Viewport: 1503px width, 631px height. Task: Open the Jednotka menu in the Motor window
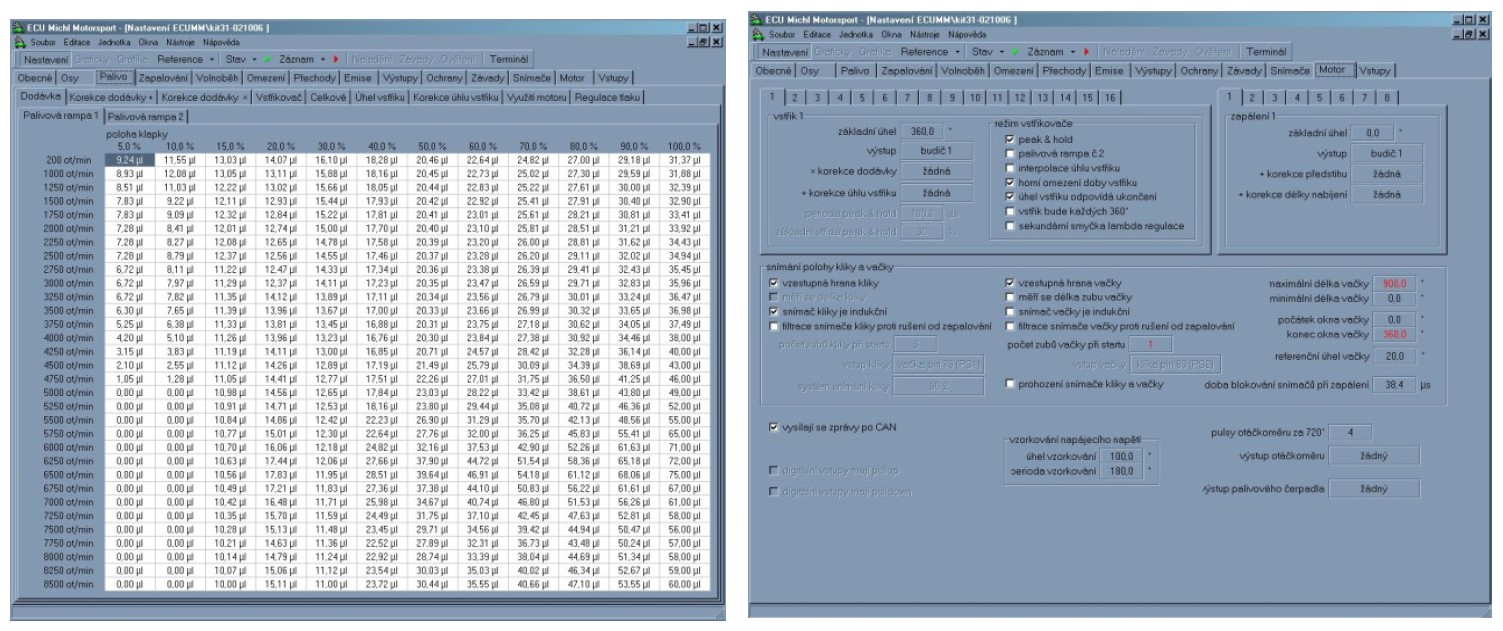[x=854, y=35]
